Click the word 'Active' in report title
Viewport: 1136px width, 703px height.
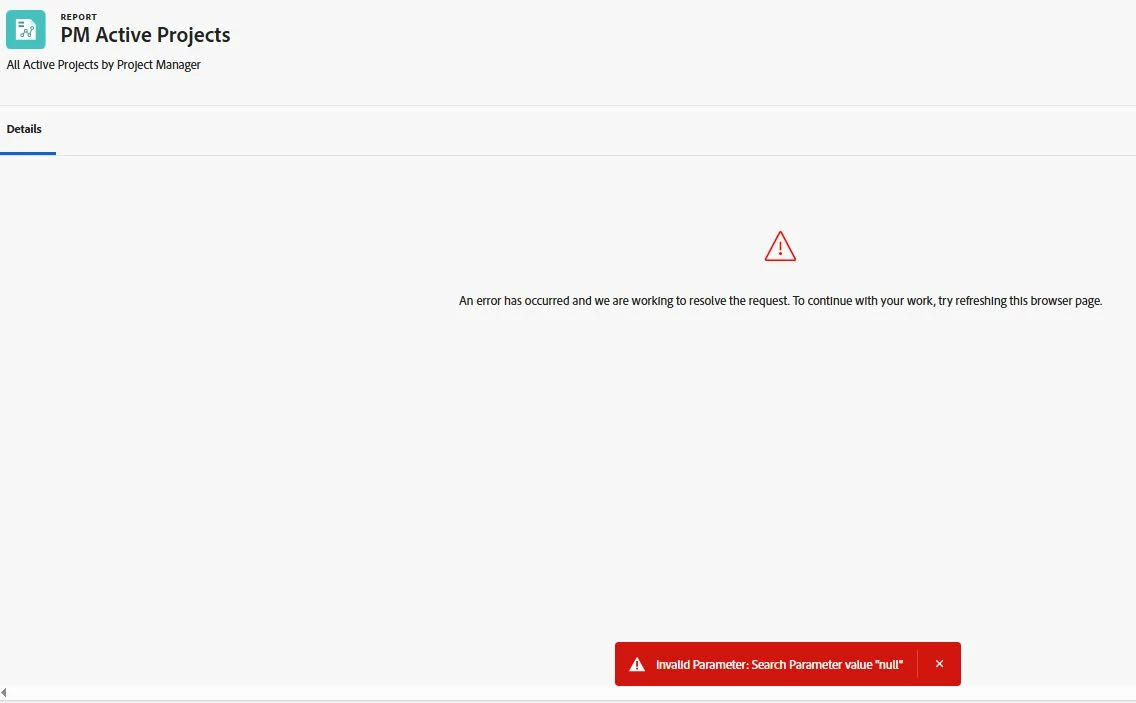pyautogui.click(x=123, y=35)
